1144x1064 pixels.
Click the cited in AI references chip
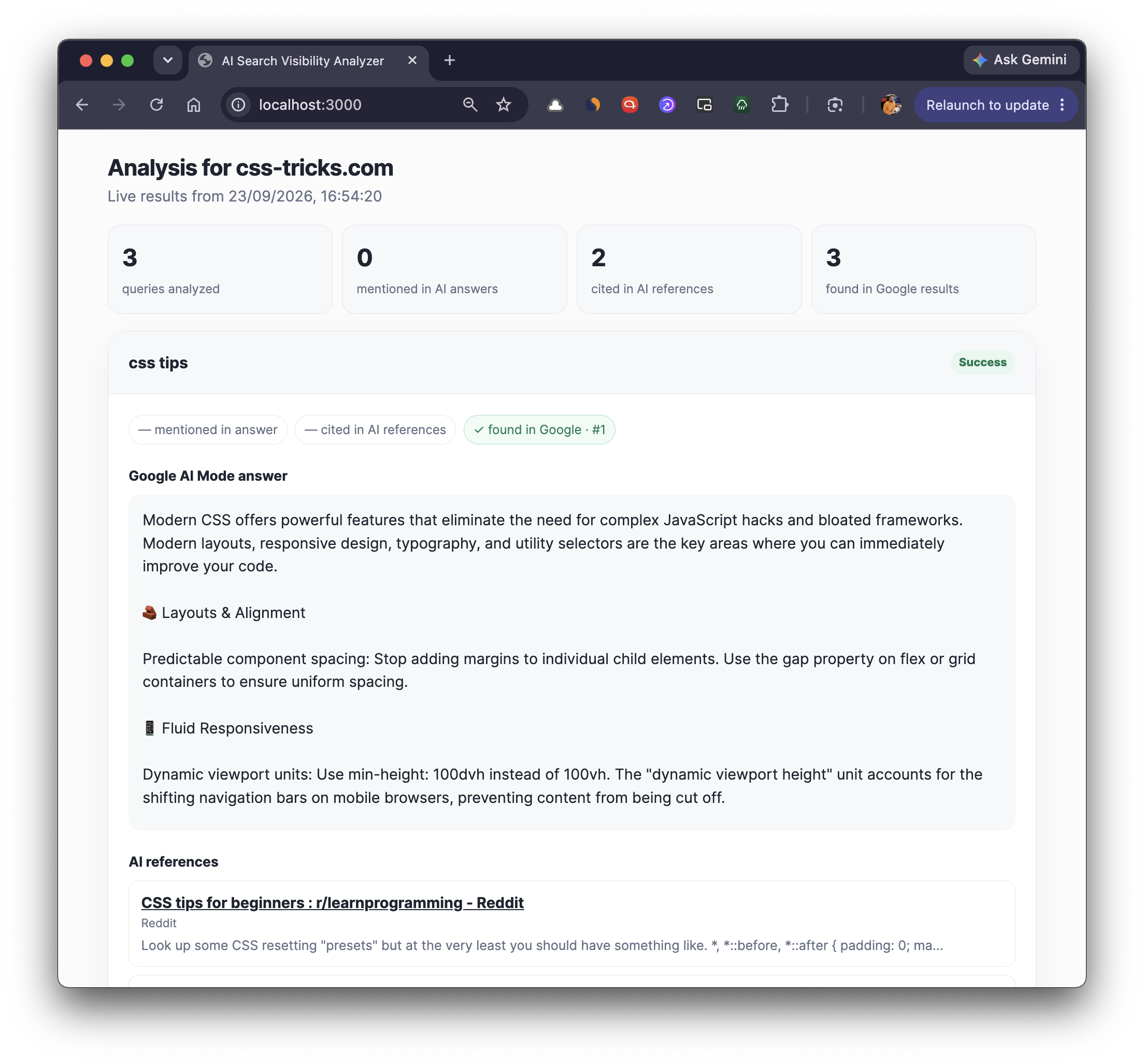[375, 429]
